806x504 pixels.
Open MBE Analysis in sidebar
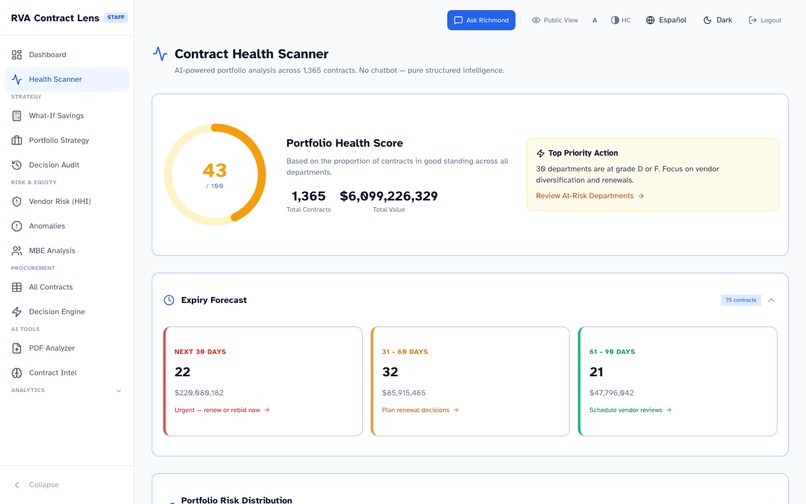[x=67, y=251]
